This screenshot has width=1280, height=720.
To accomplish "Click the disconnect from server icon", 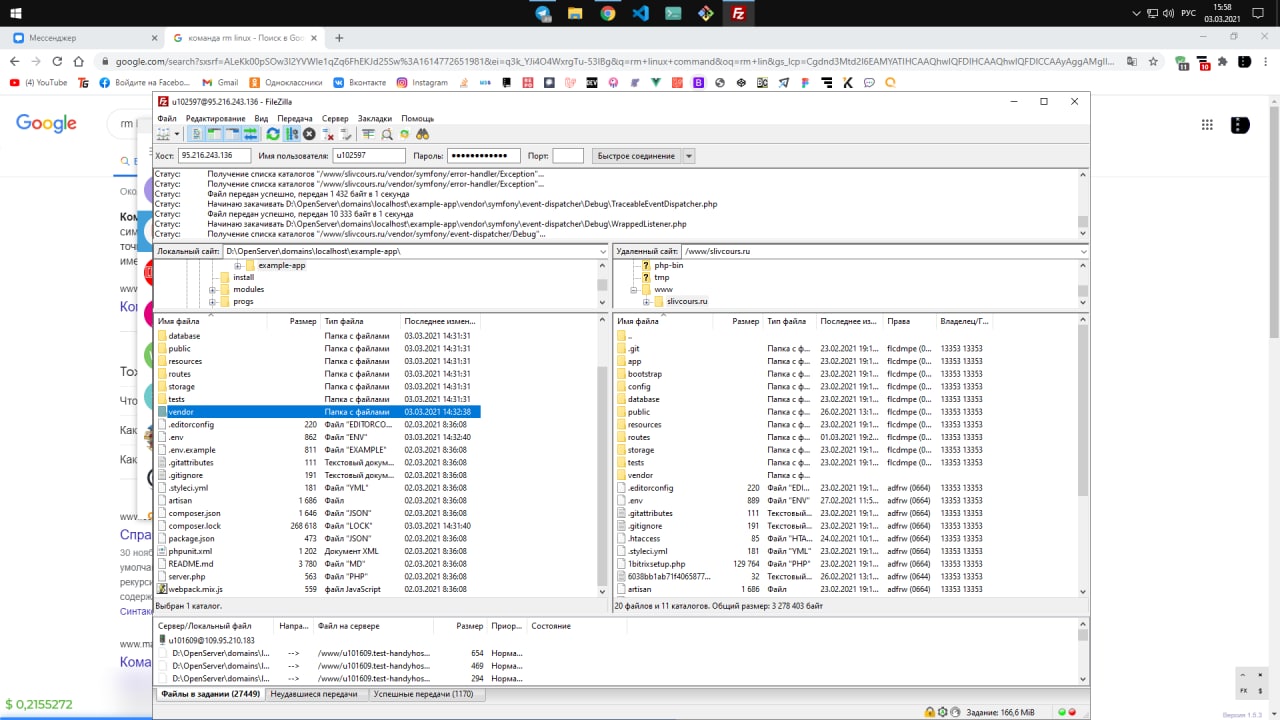I will 327,134.
